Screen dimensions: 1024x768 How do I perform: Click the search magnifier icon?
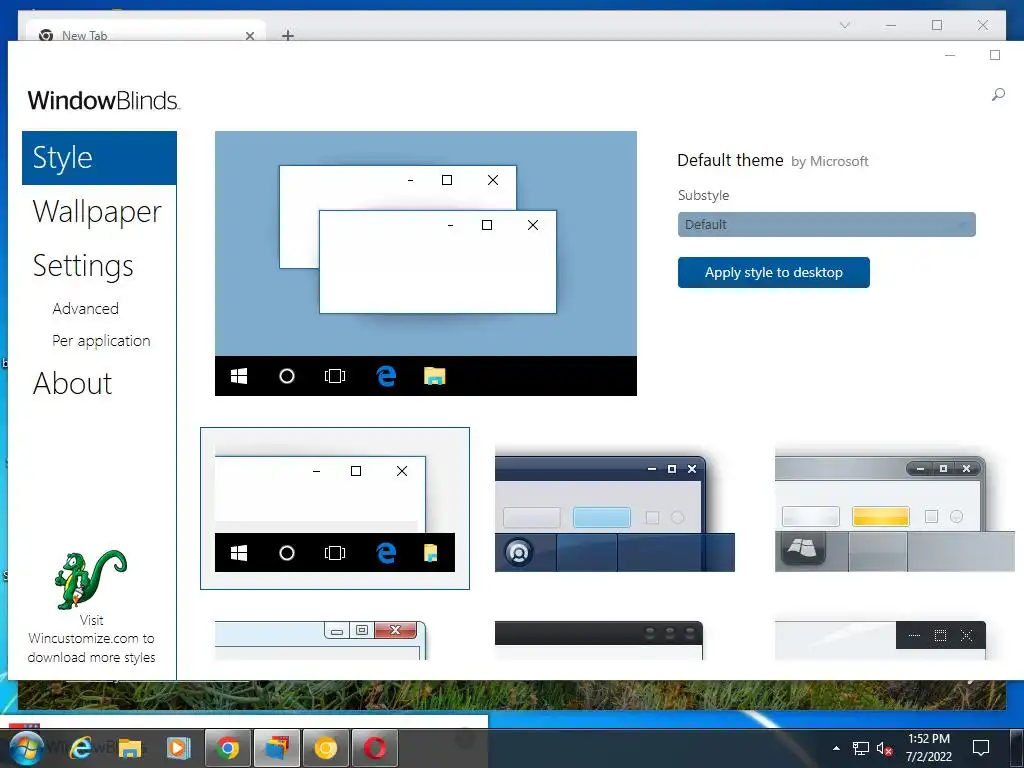coord(997,95)
